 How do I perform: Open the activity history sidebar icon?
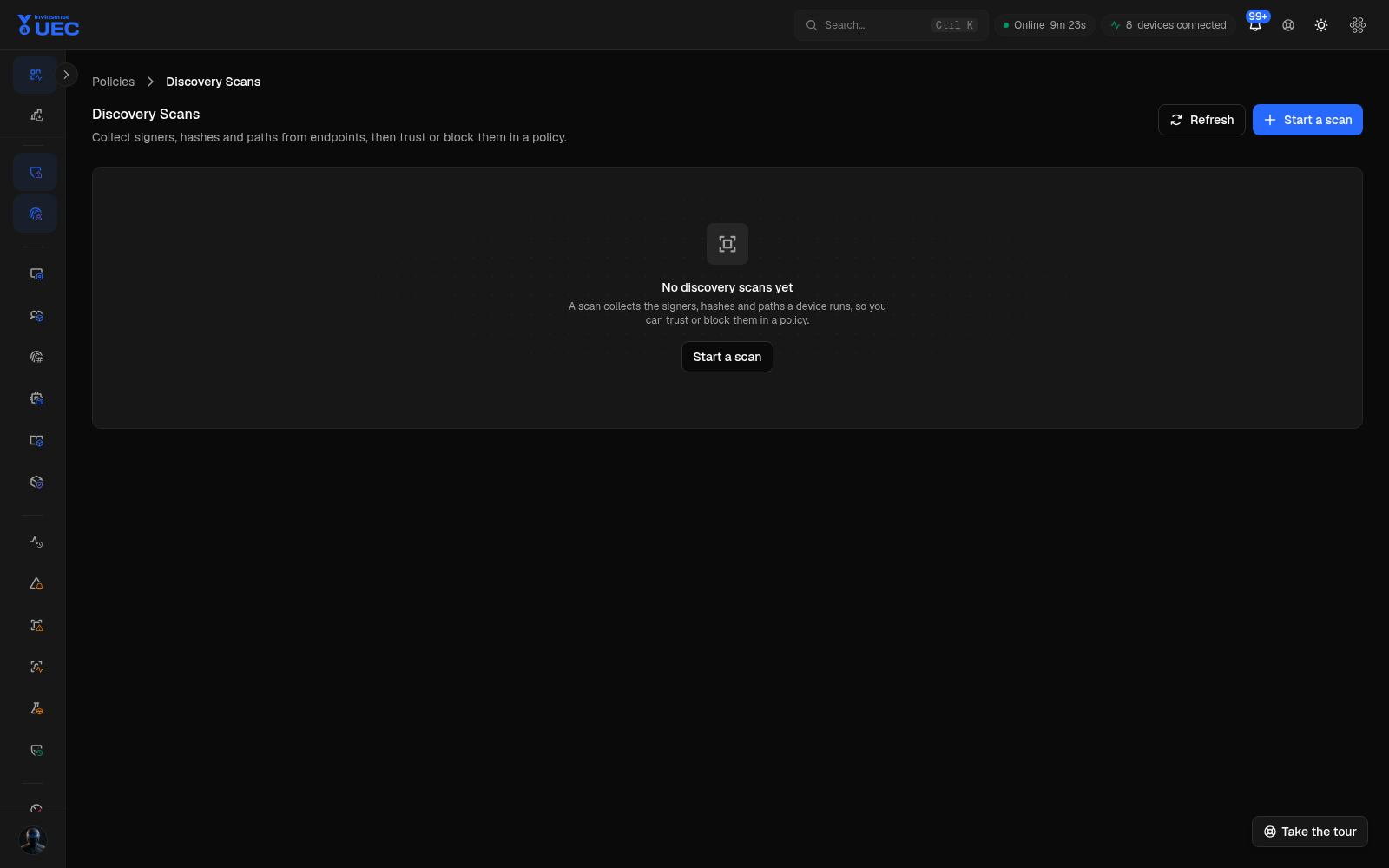click(36, 542)
